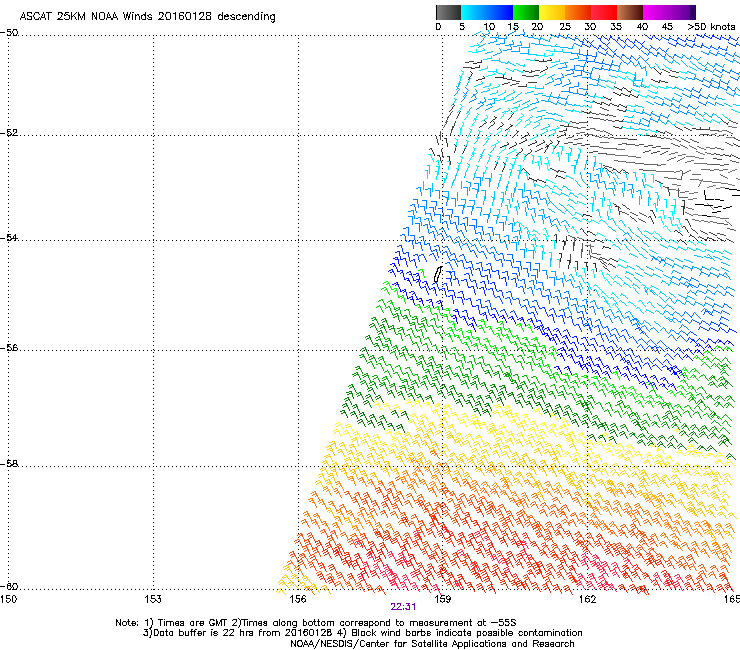Click the "-50" latitude axis label
This screenshot has width=740, height=650.
pyautogui.click(x=9, y=32)
